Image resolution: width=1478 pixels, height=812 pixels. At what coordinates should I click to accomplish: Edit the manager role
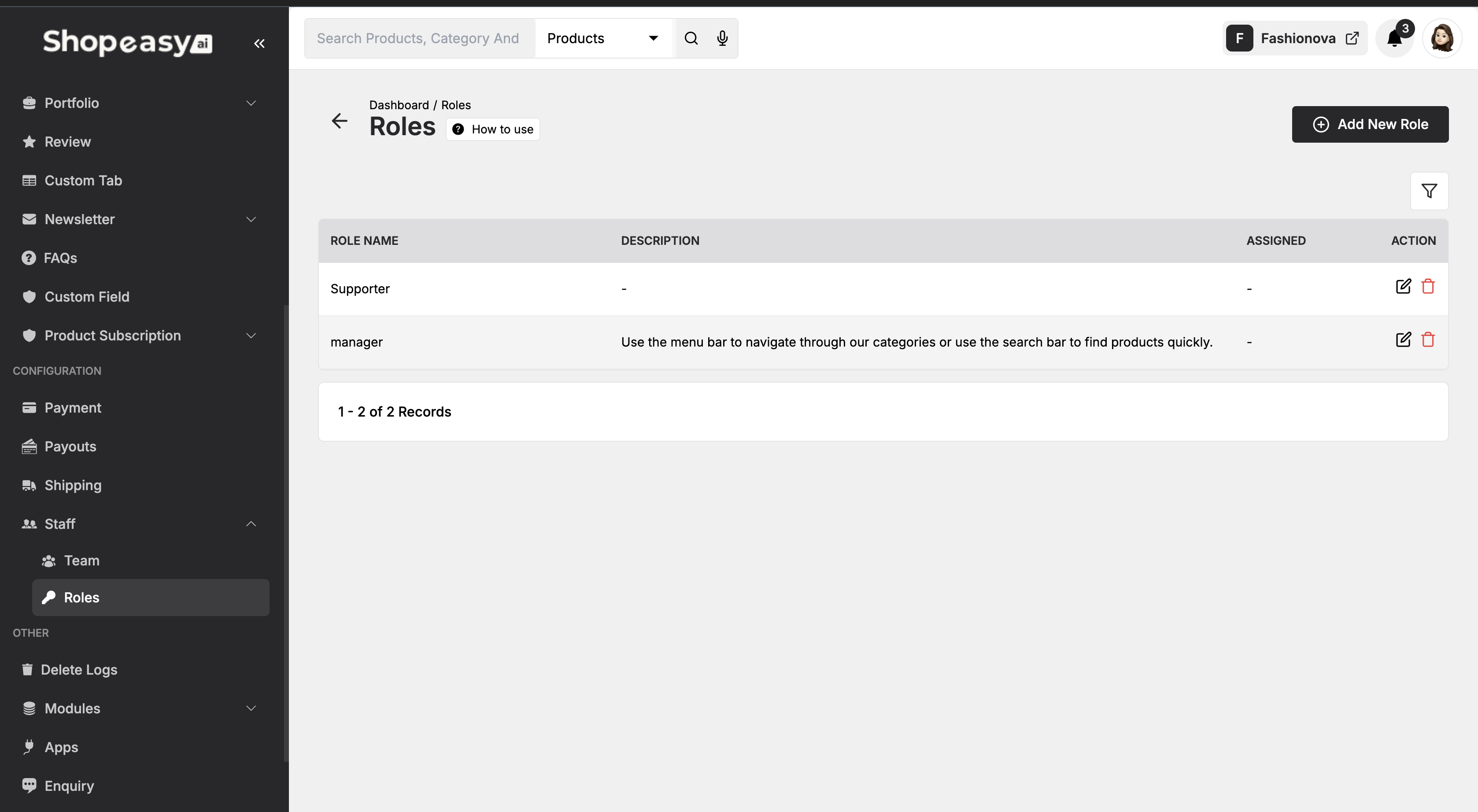pyautogui.click(x=1403, y=340)
